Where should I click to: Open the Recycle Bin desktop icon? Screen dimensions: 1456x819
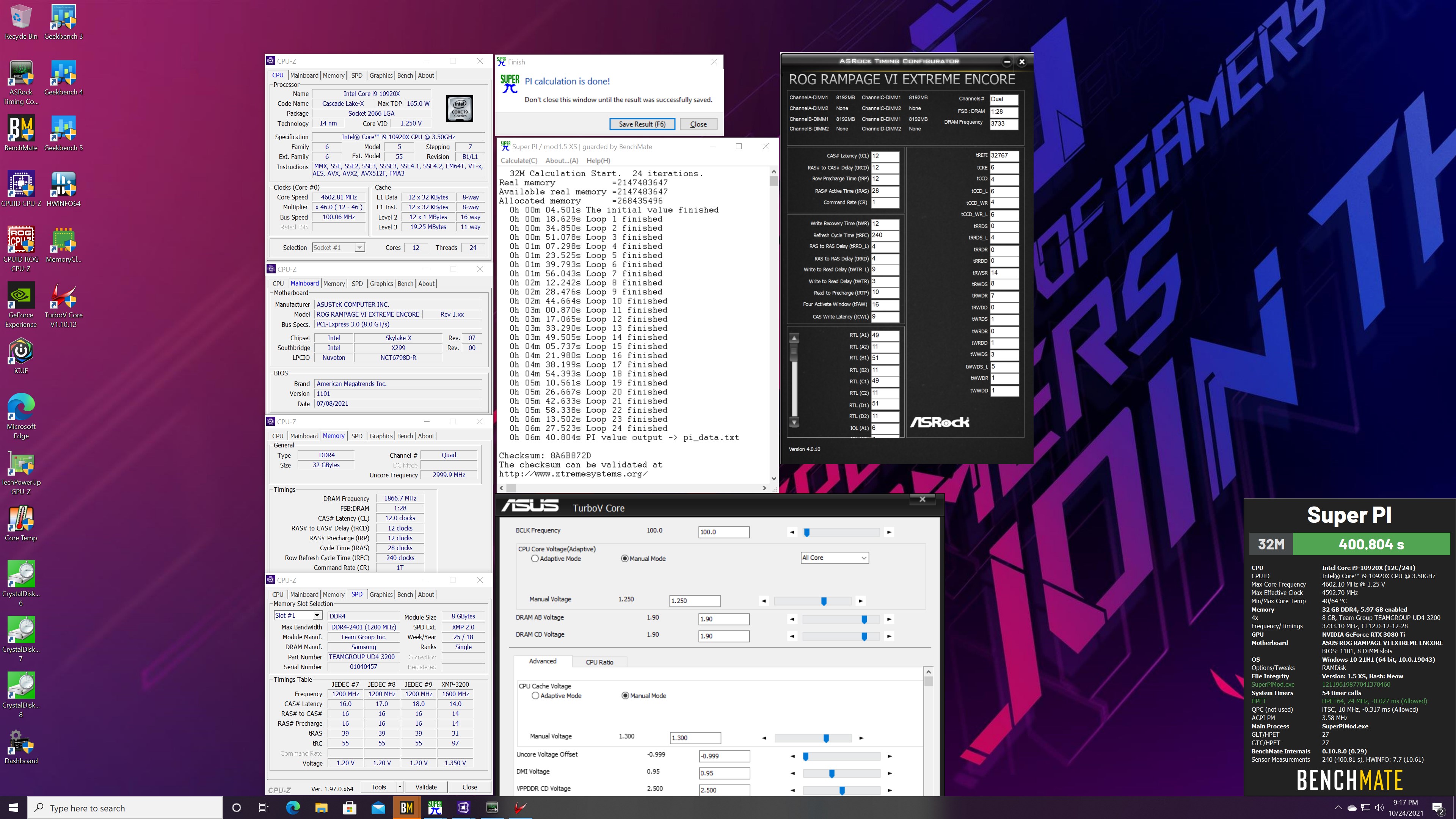coord(21,23)
